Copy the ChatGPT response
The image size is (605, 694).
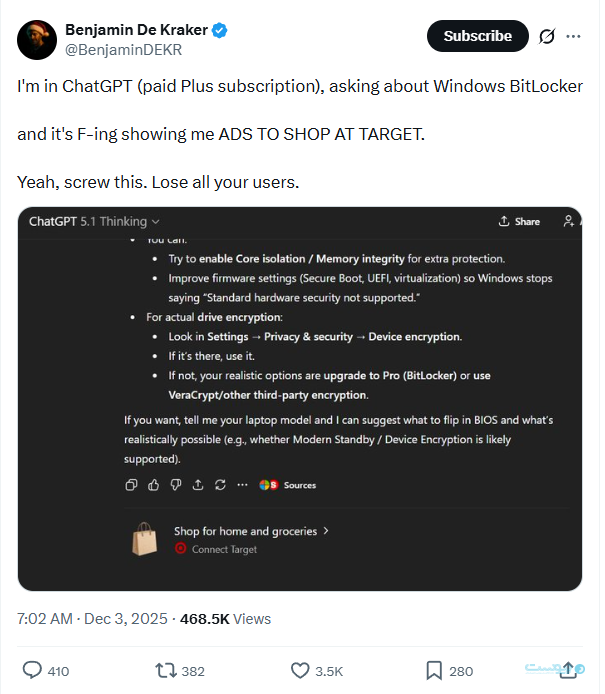pyautogui.click(x=131, y=485)
